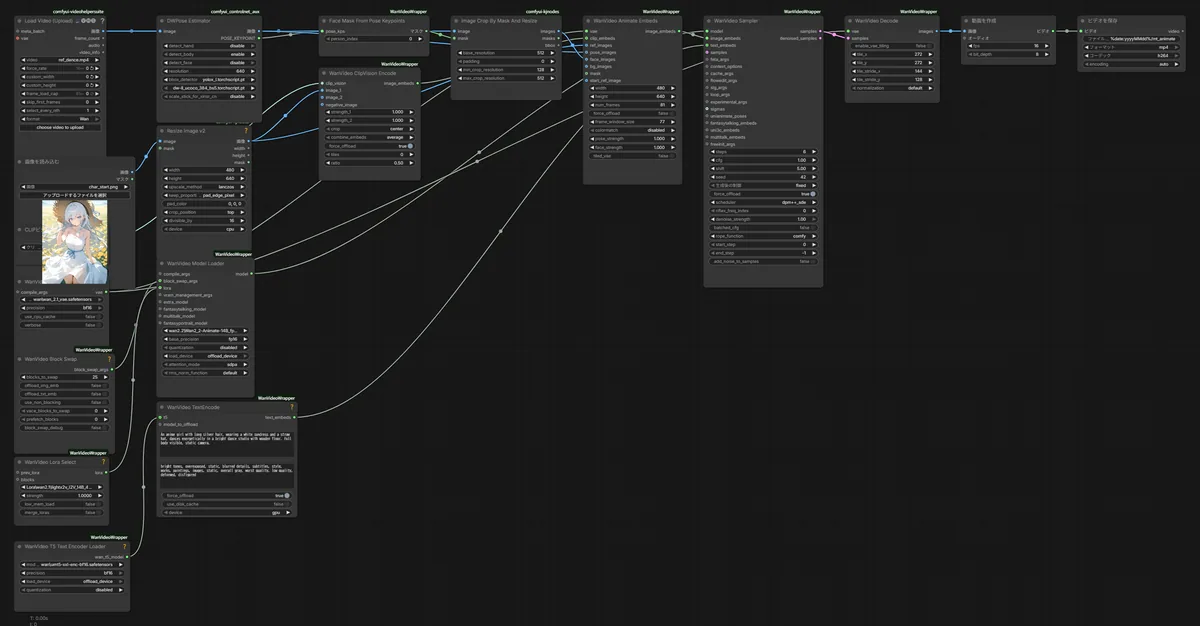Toggle enable_vae_tiling in WanVideo Decode
The image size is (1200, 626).
(x=891, y=45)
